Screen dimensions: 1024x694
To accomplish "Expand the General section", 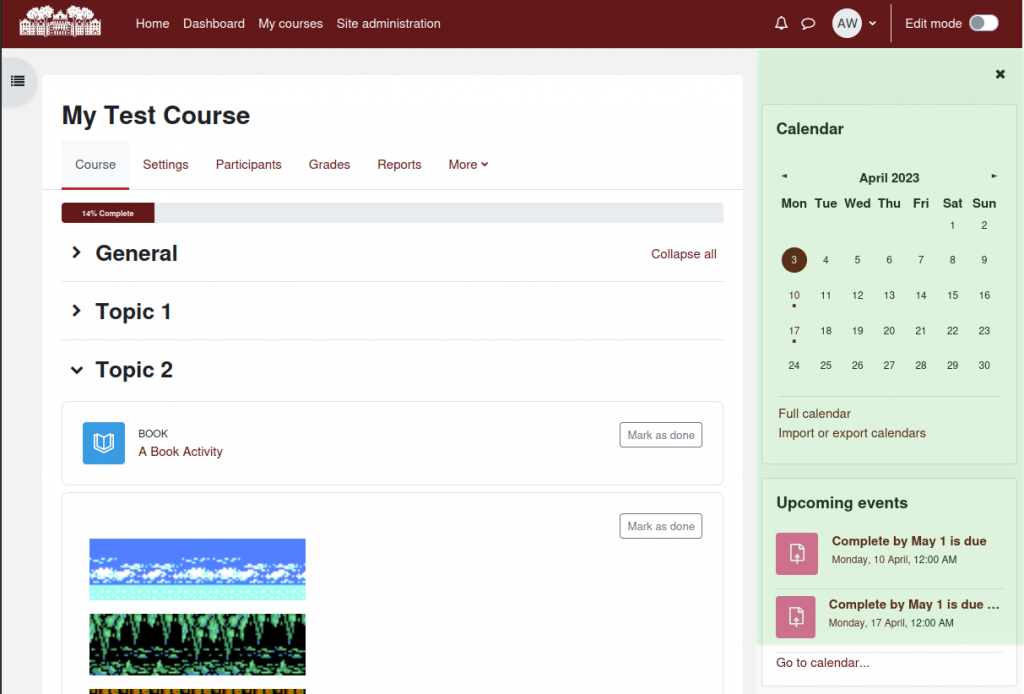I will (76, 253).
